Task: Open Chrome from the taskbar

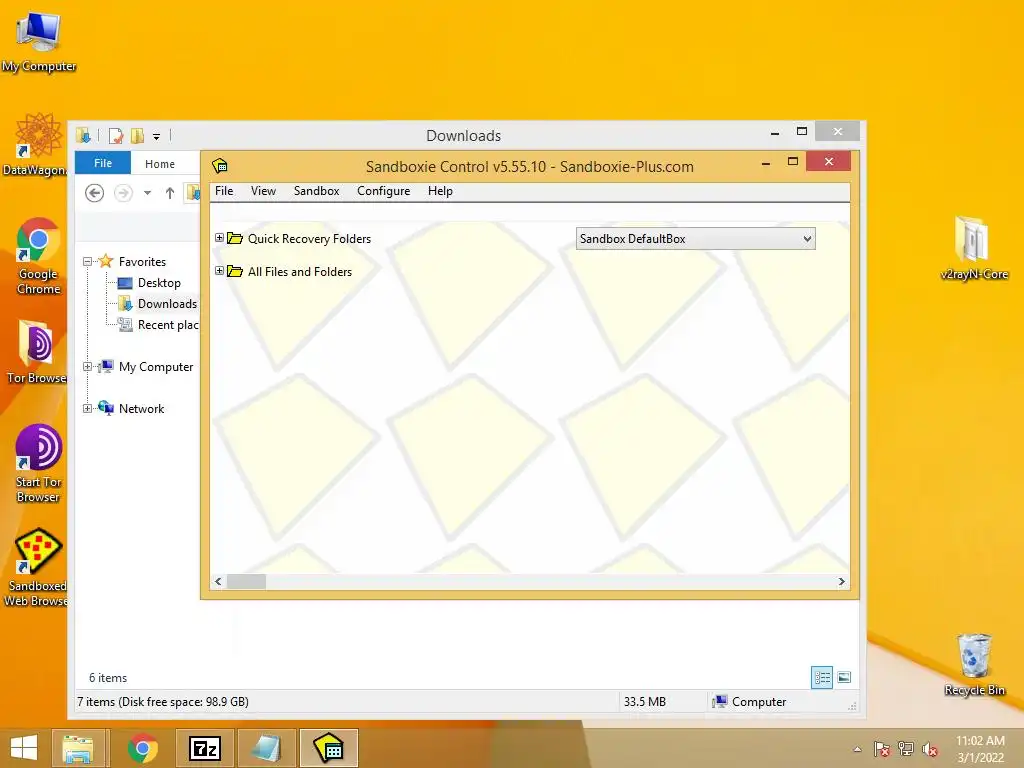Action: (x=142, y=748)
